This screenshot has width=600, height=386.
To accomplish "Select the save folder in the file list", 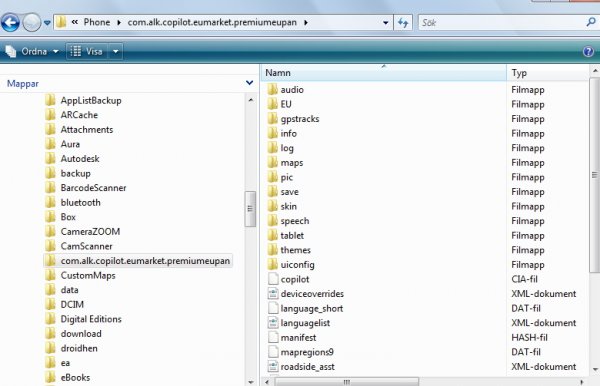I will click(x=289, y=192).
